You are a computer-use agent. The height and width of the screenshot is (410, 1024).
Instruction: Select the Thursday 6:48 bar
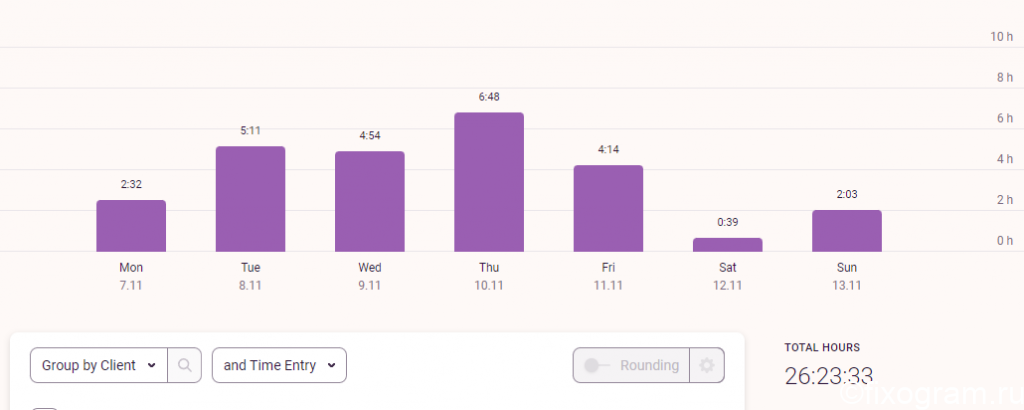(x=489, y=182)
